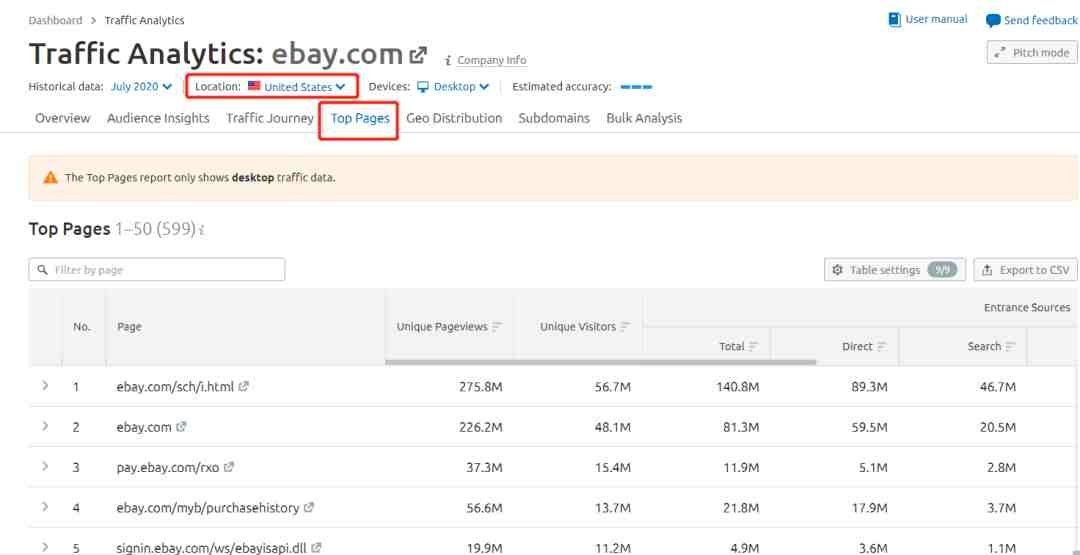The image size is (1080, 555).
Task: Open Historical data July 2020 dropdown
Action: coord(141,87)
